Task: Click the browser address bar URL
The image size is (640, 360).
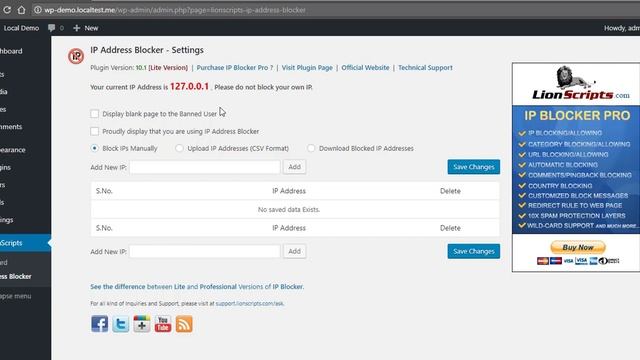Action: coord(175,10)
